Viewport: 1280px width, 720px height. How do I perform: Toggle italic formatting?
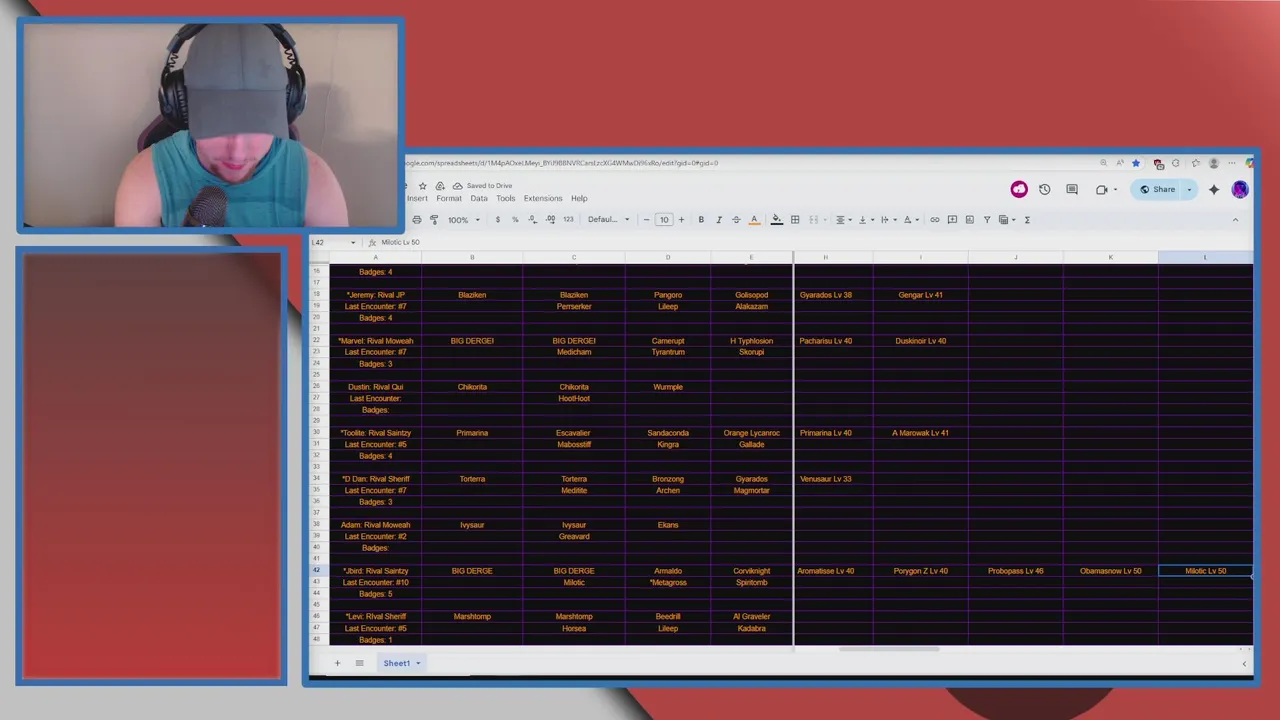tap(718, 220)
